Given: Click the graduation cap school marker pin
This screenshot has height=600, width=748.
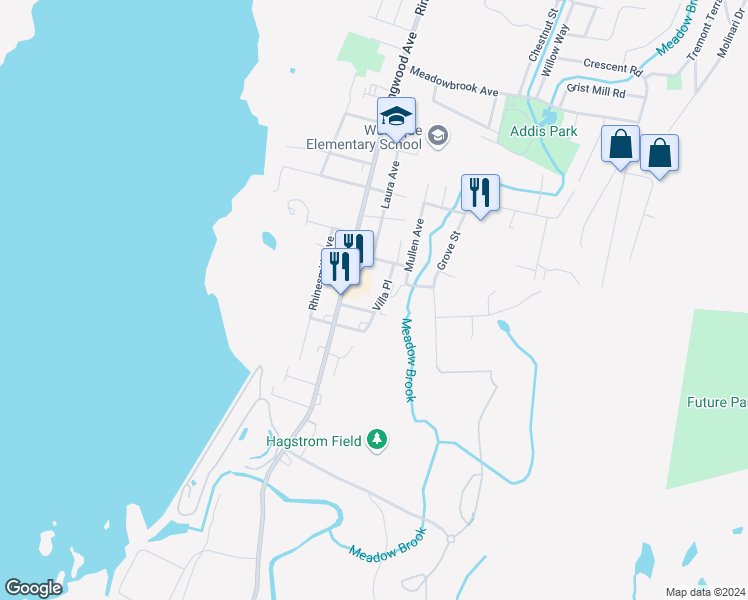Looking at the screenshot, I should 396,118.
